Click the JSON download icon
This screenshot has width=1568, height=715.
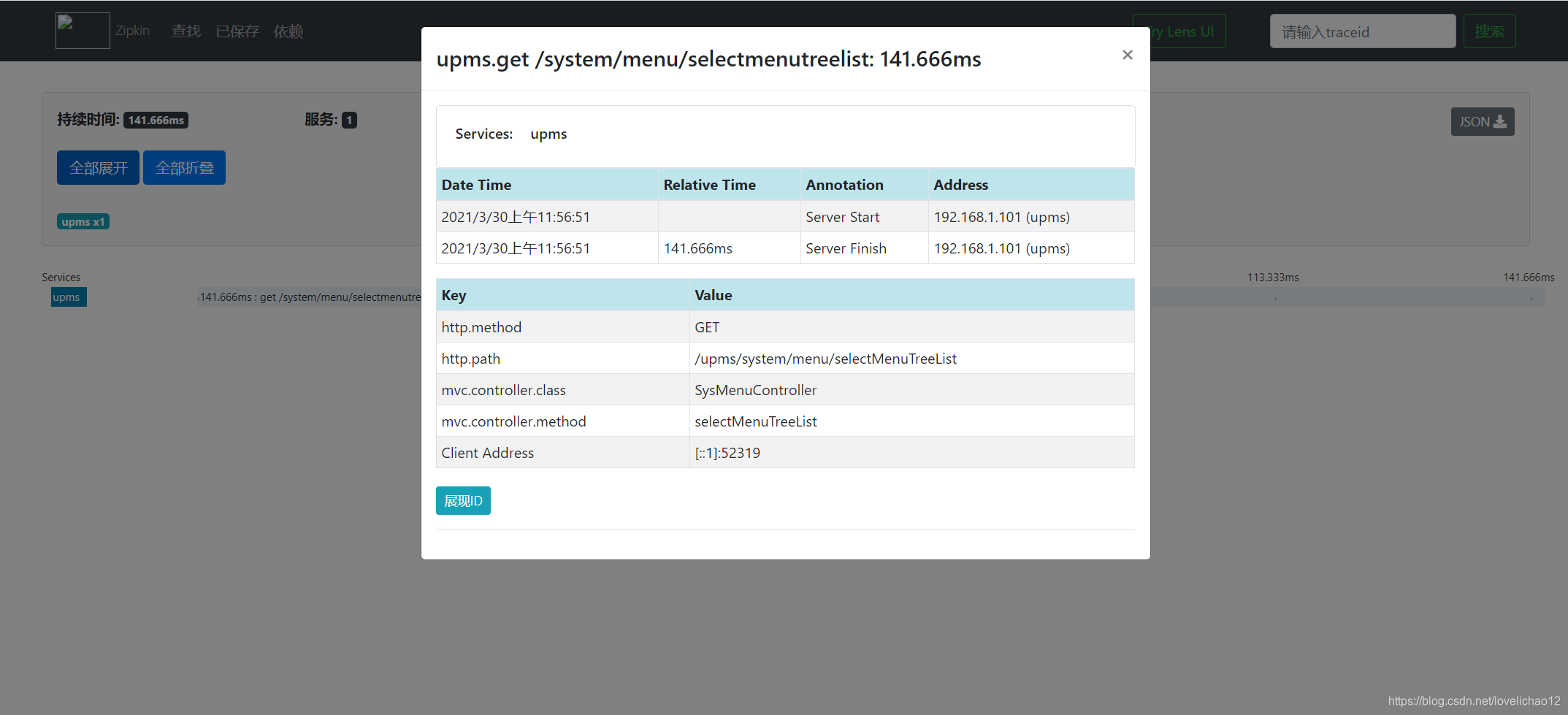(x=1483, y=121)
